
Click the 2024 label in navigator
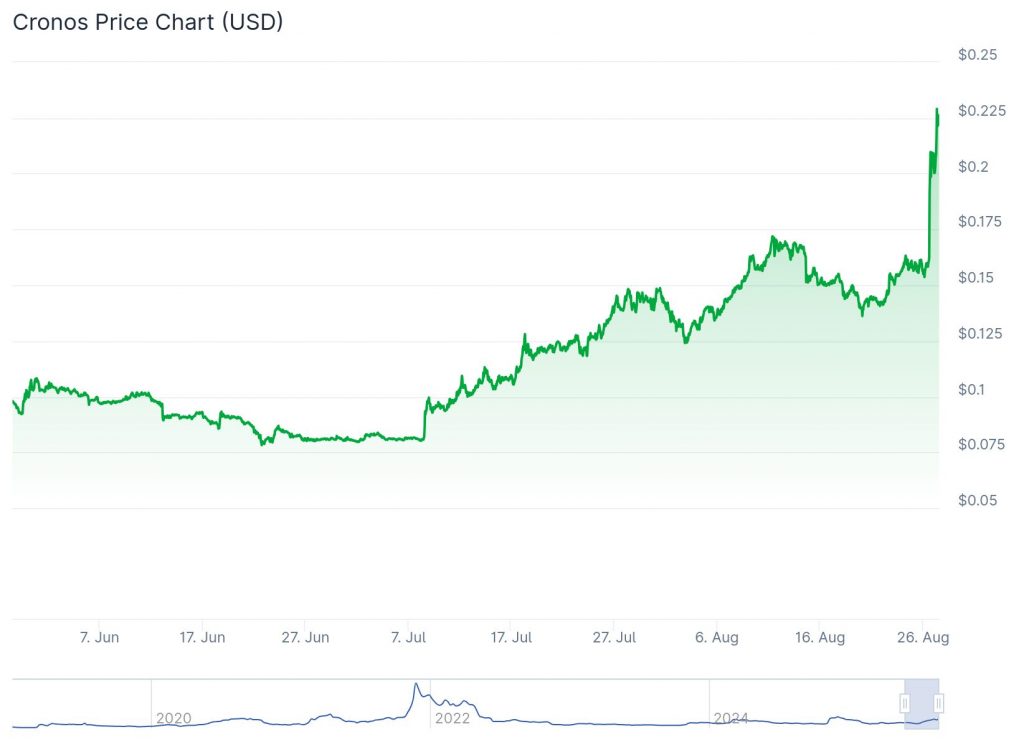click(731, 718)
